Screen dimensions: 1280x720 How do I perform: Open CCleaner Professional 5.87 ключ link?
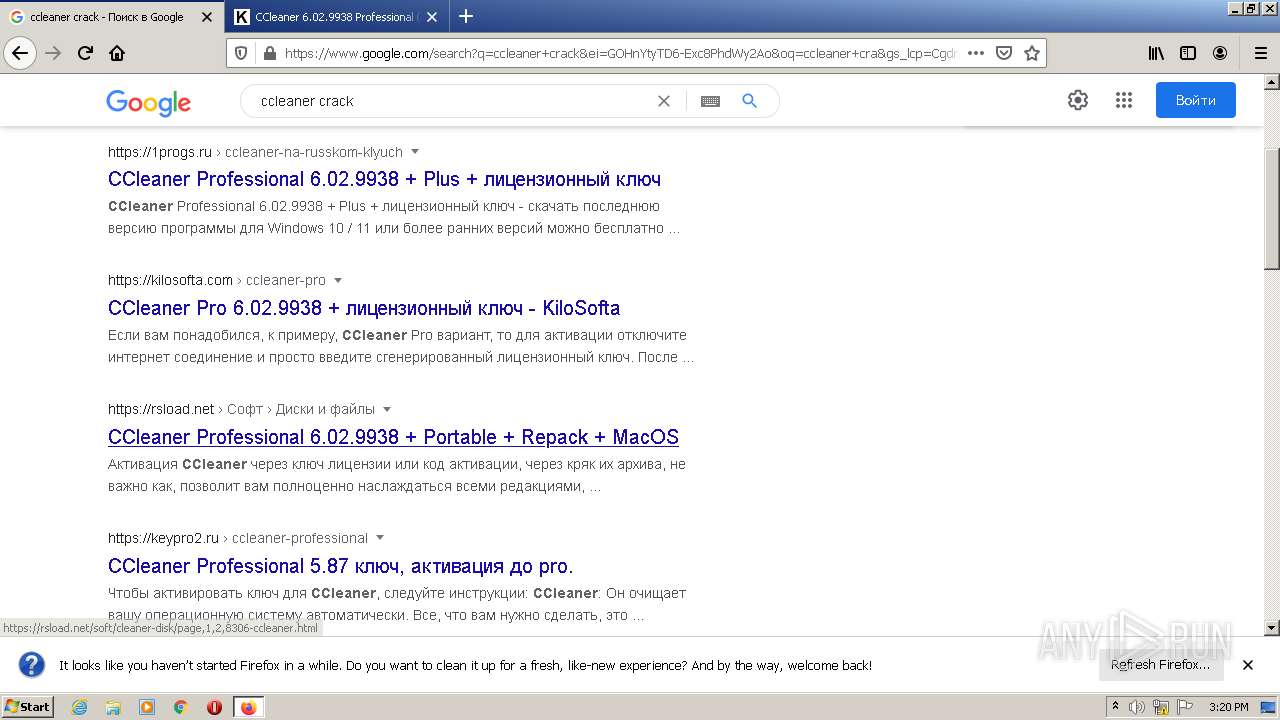[340, 566]
